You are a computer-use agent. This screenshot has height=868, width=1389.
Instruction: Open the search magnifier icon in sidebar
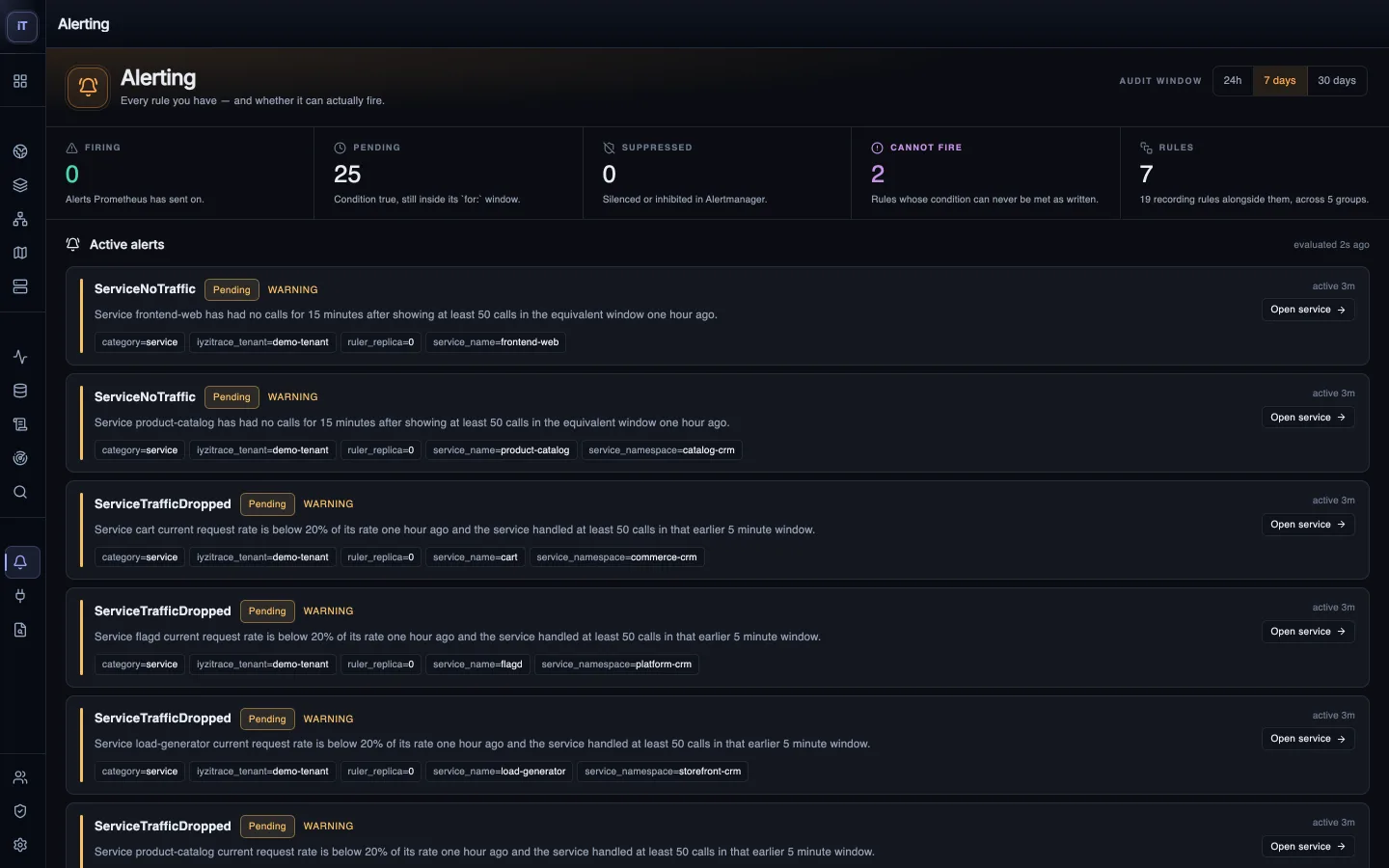click(20, 492)
